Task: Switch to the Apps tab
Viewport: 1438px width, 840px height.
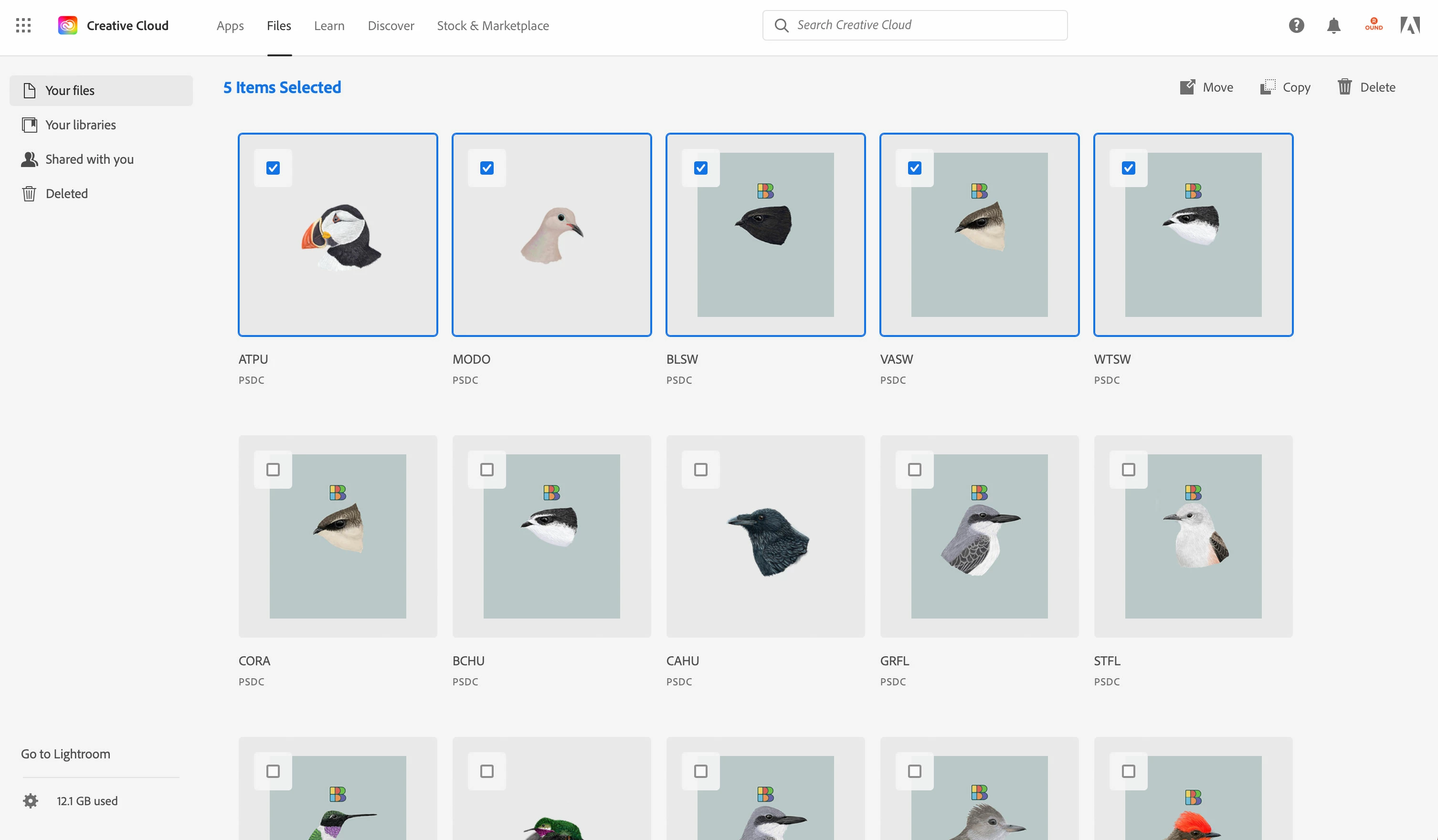Action: 230,26
